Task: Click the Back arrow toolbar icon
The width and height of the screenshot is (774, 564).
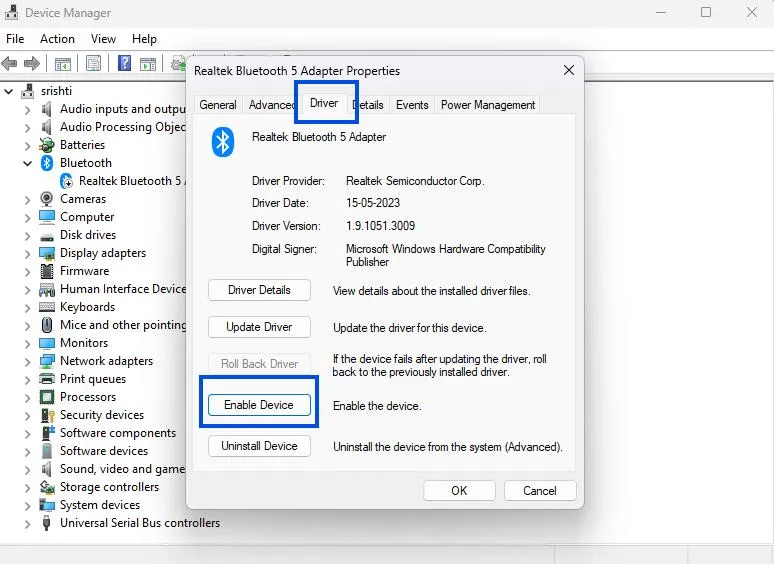Action: pos(9,63)
